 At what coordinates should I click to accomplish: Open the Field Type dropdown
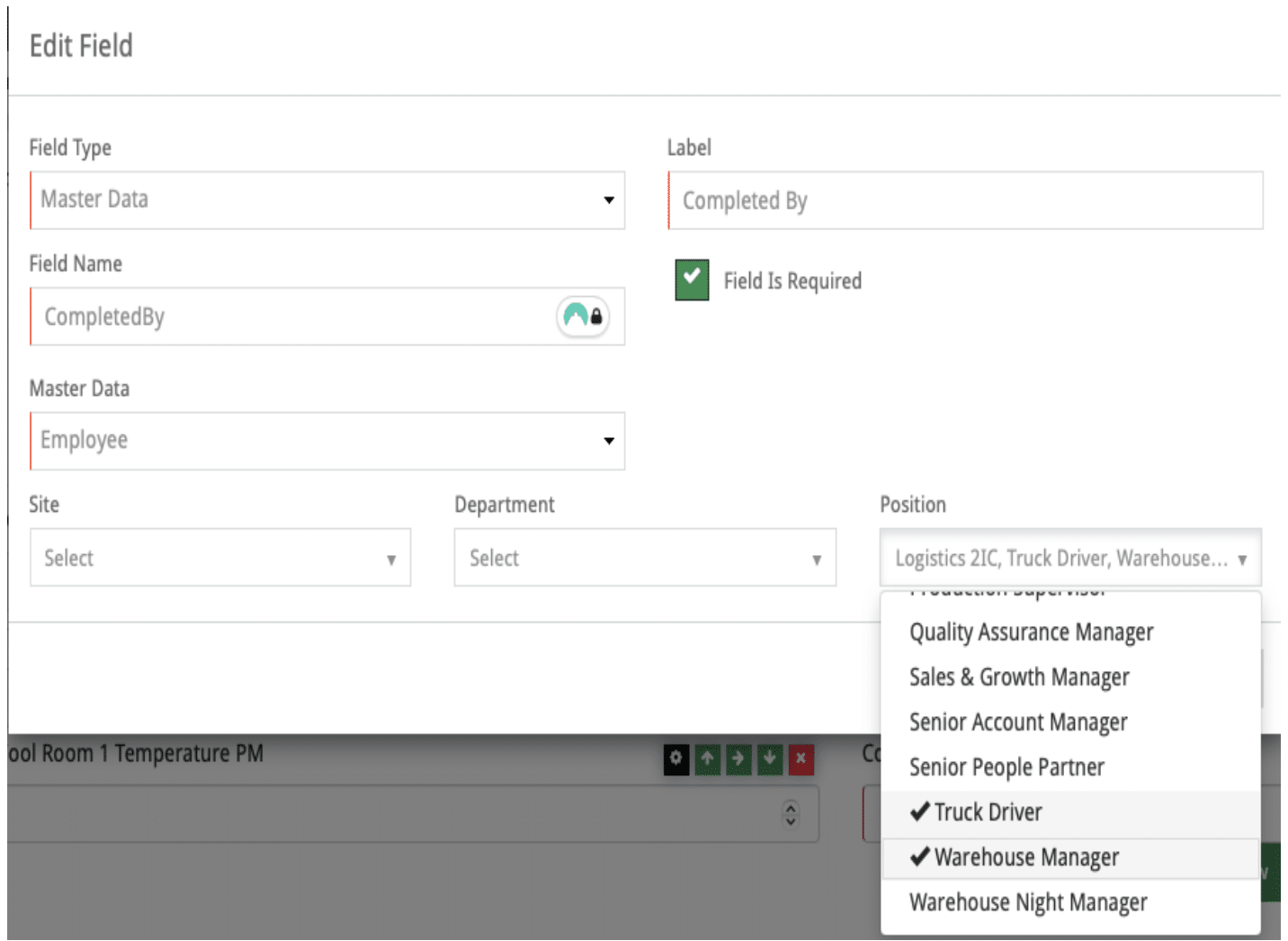click(x=327, y=200)
